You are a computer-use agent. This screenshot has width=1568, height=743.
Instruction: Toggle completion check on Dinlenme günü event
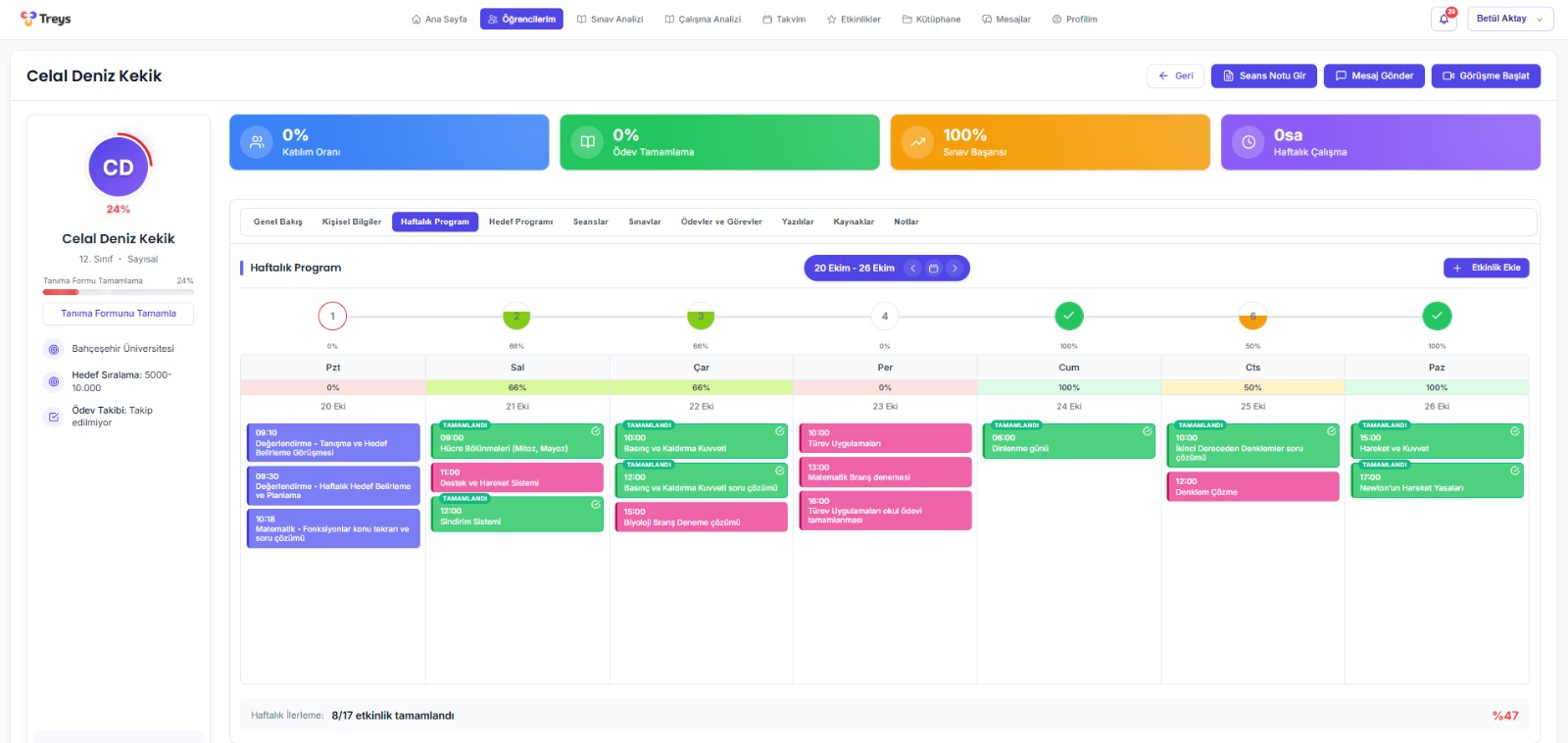coord(1147,431)
